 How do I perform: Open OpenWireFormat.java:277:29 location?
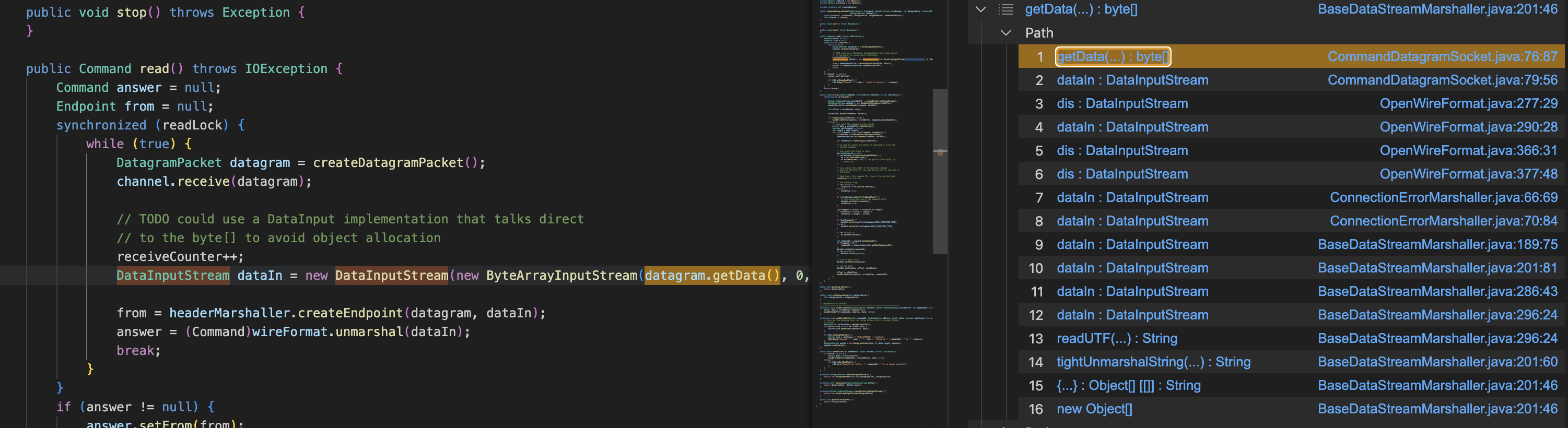click(1469, 104)
